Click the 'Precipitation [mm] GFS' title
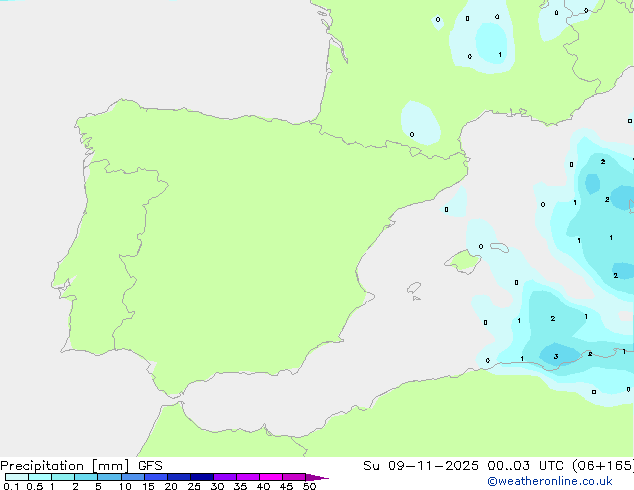Image resolution: width=634 pixels, height=490 pixels. [81, 466]
